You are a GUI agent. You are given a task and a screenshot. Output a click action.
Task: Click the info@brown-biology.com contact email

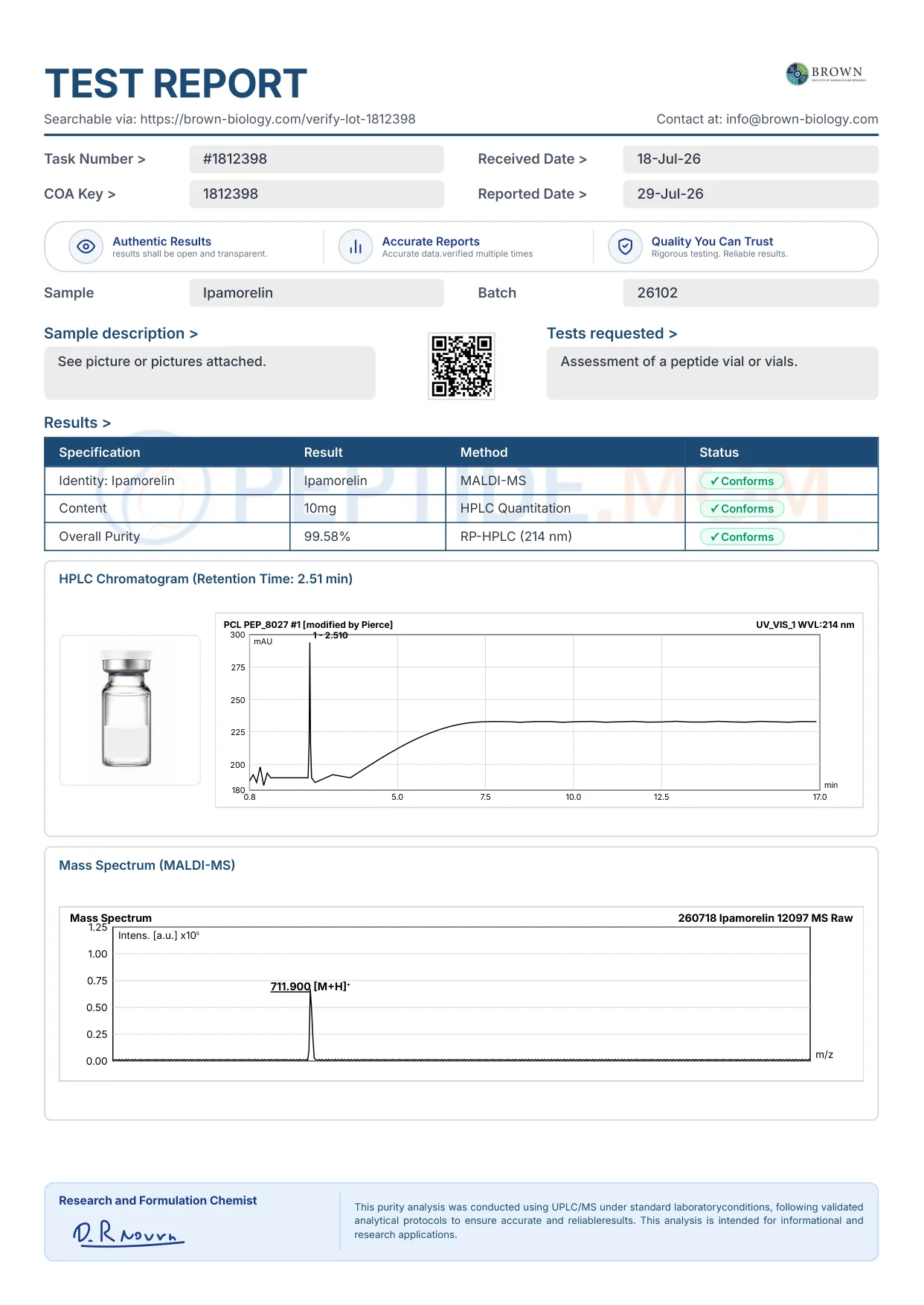click(x=802, y=119)
